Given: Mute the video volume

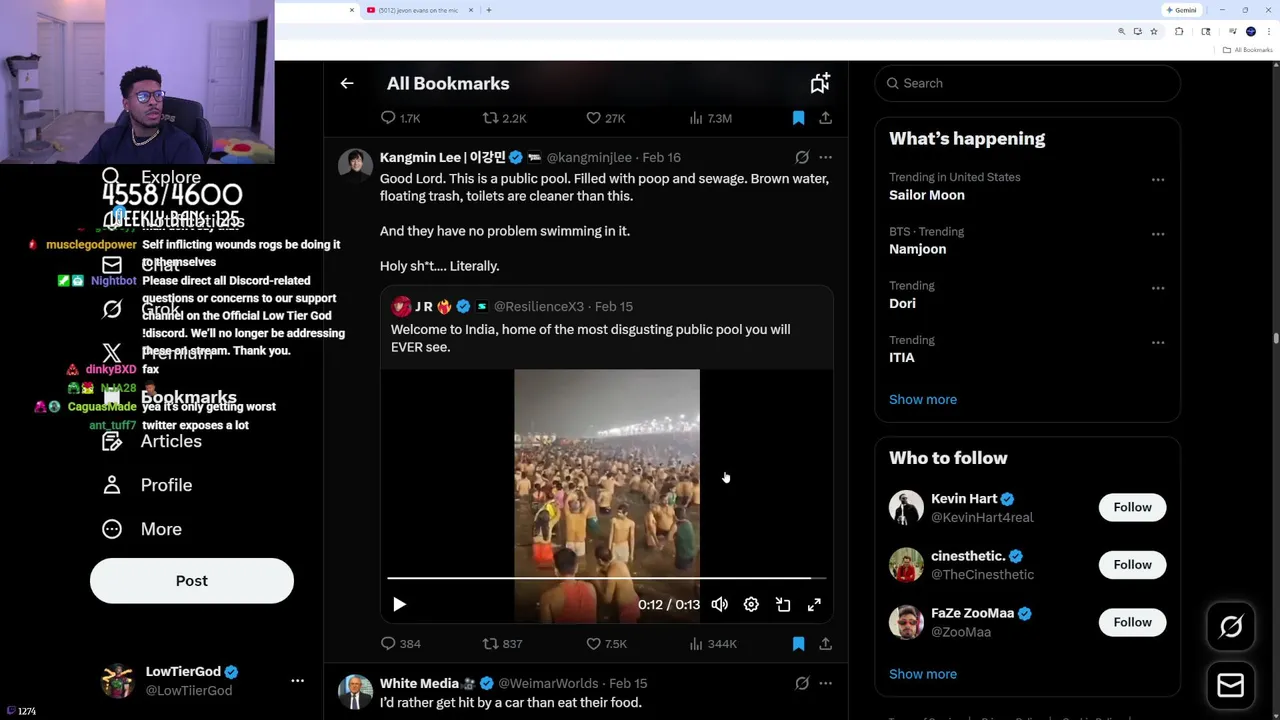Looking at the screenshot, I should pos(719,604).
